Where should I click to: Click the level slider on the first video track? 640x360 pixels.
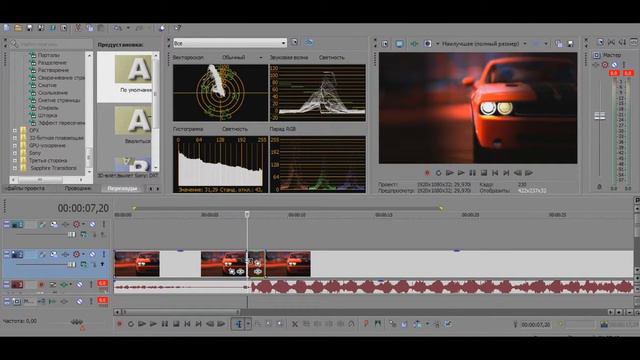click(x=71, y=234)
